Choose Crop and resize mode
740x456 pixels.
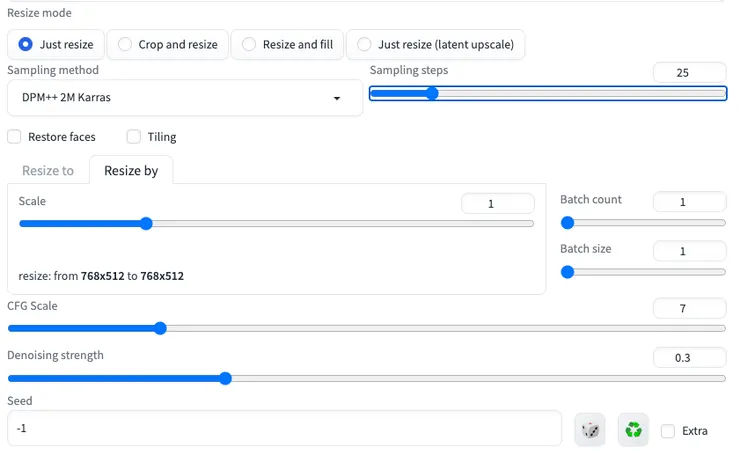(125, 44)
